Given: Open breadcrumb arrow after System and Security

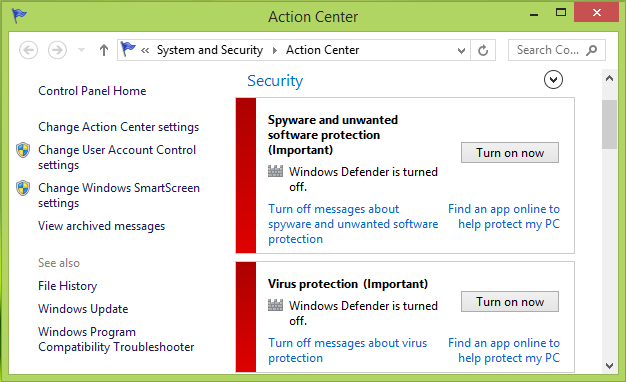Looking at the screenshot, I should tap(275, 50).
